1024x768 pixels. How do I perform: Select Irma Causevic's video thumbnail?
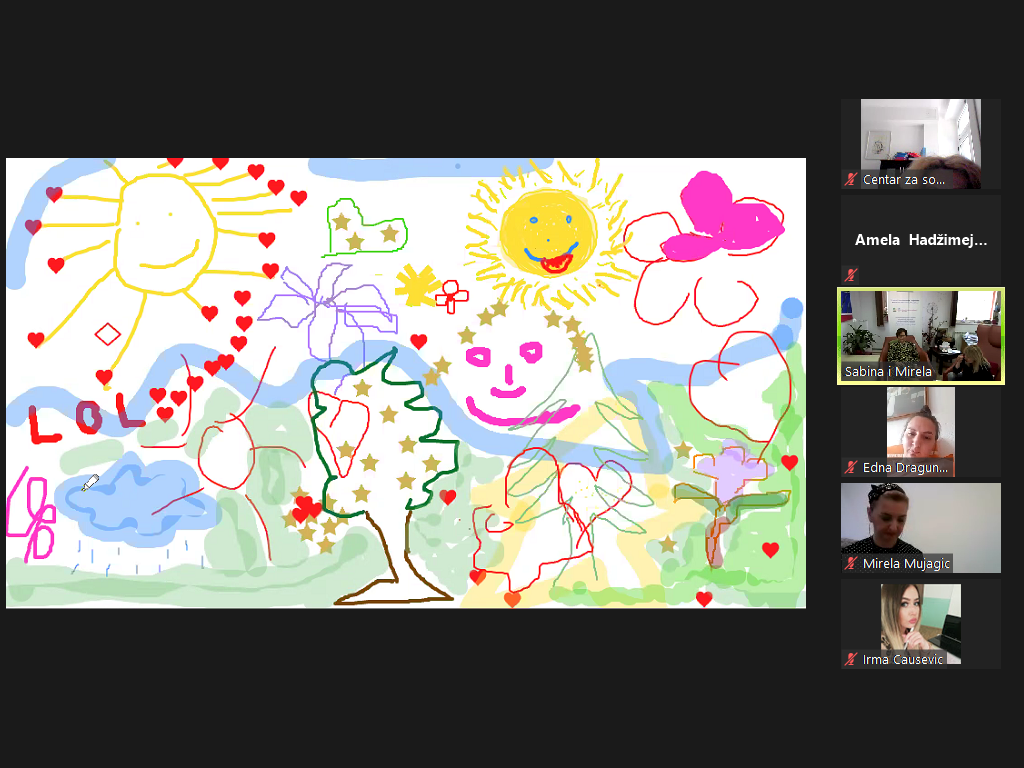tap(920, 620)
